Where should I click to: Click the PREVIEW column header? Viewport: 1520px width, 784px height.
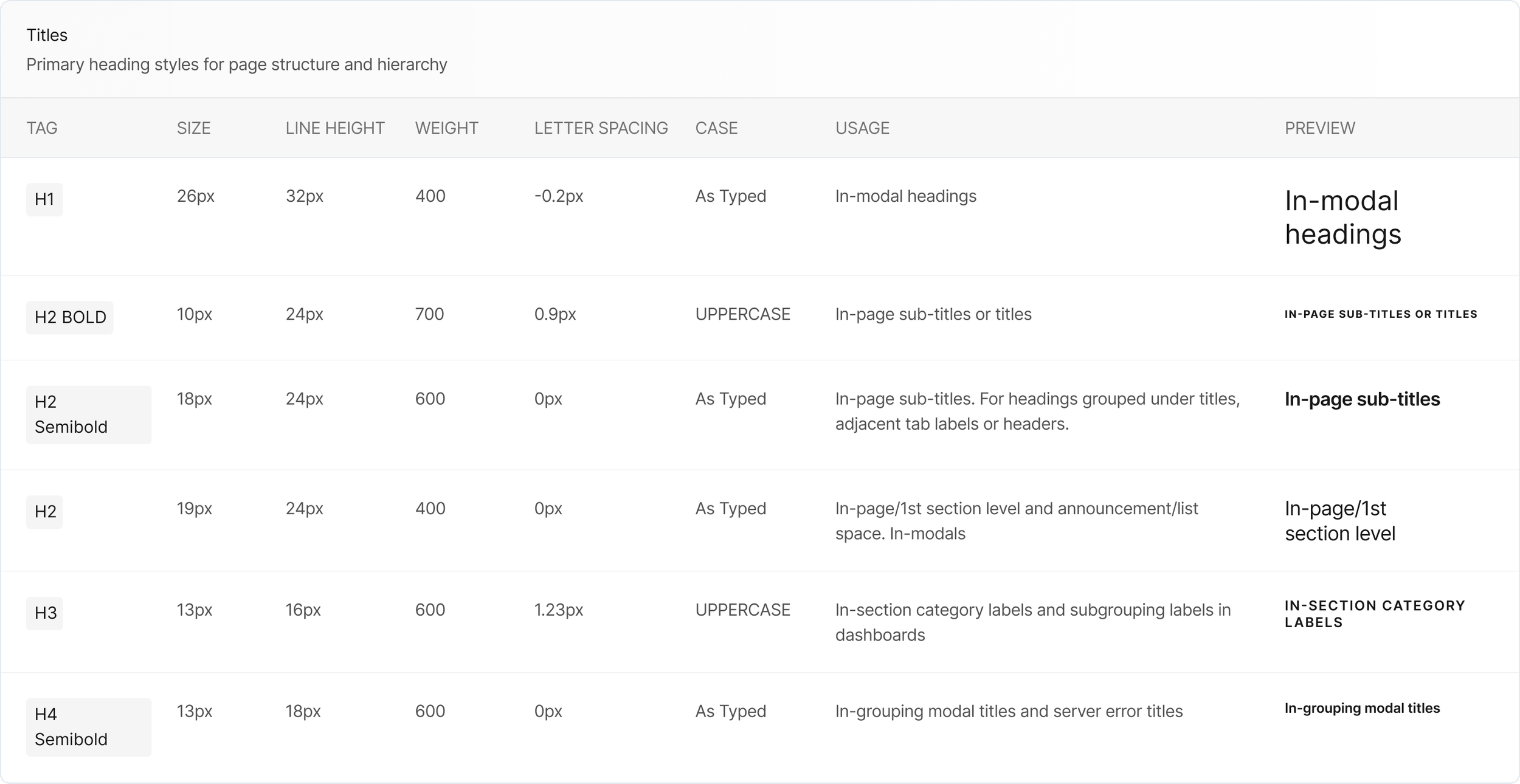1319,128
